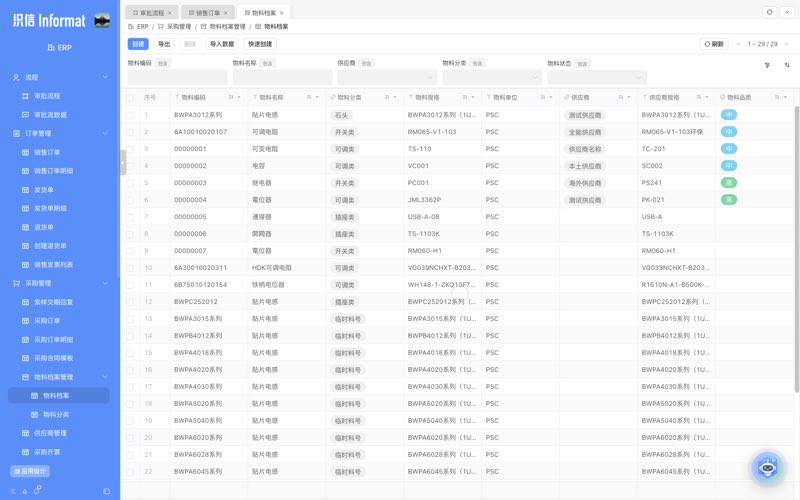Open the AI assistant robot bubble
800x500 pixels.
click(x=767, y=467)
